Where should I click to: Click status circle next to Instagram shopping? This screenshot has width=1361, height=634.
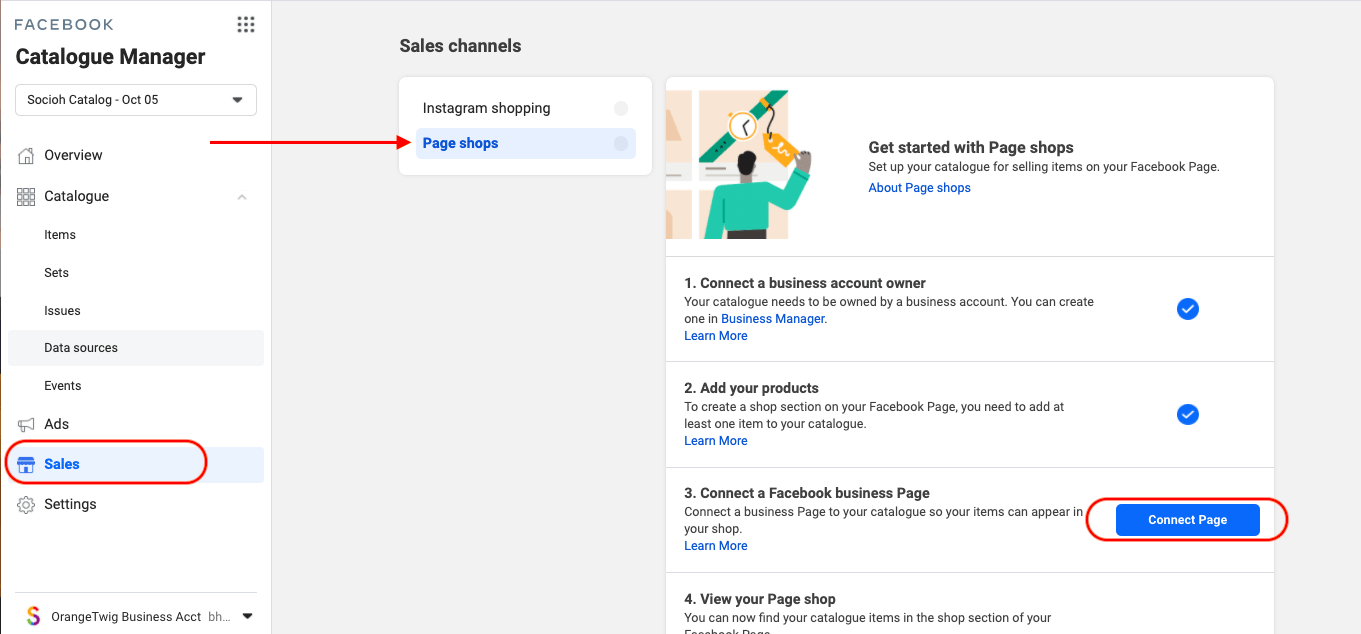621,108
